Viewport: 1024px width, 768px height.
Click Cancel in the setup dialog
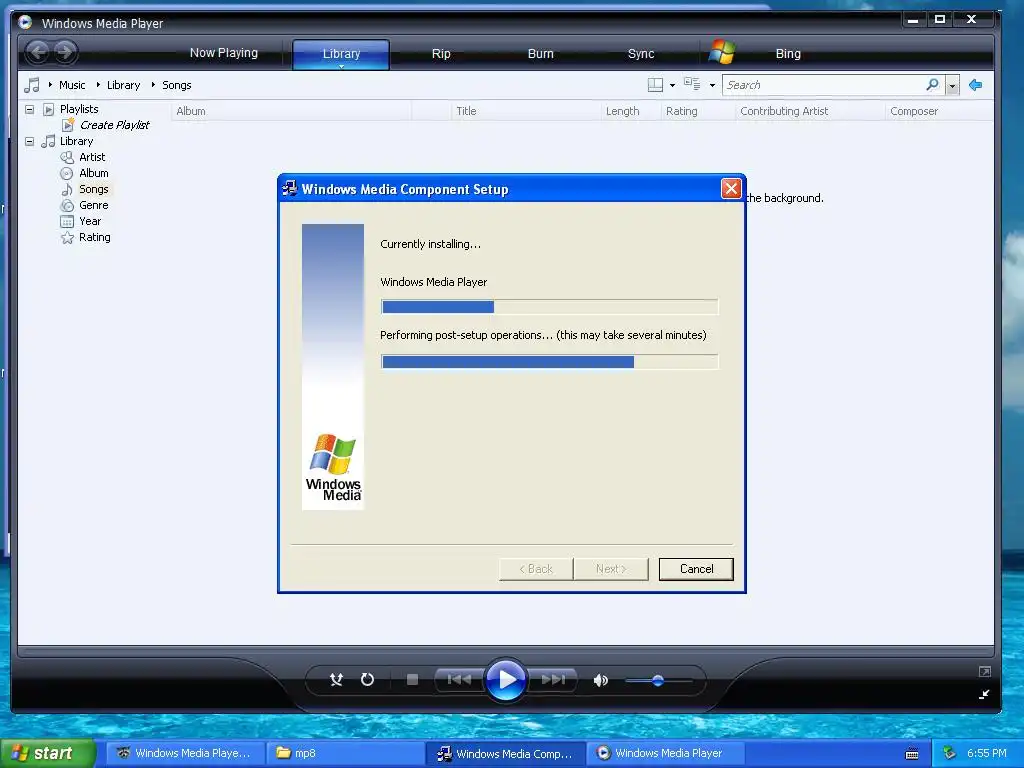(x=696, y=569)
